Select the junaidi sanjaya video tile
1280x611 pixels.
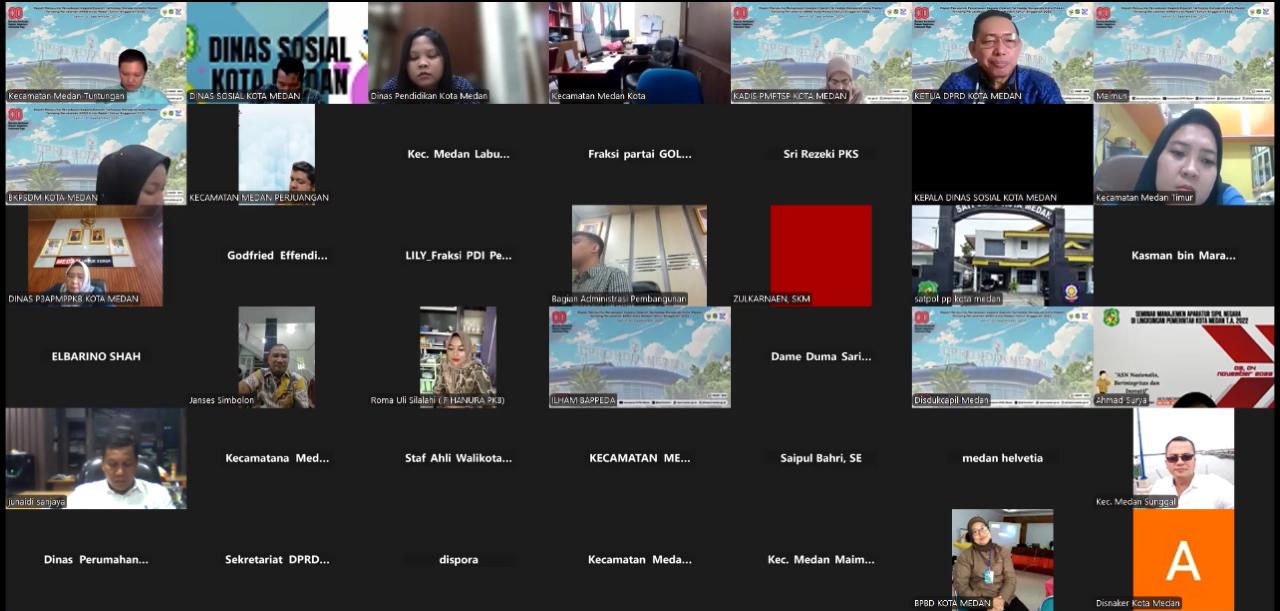96,458
